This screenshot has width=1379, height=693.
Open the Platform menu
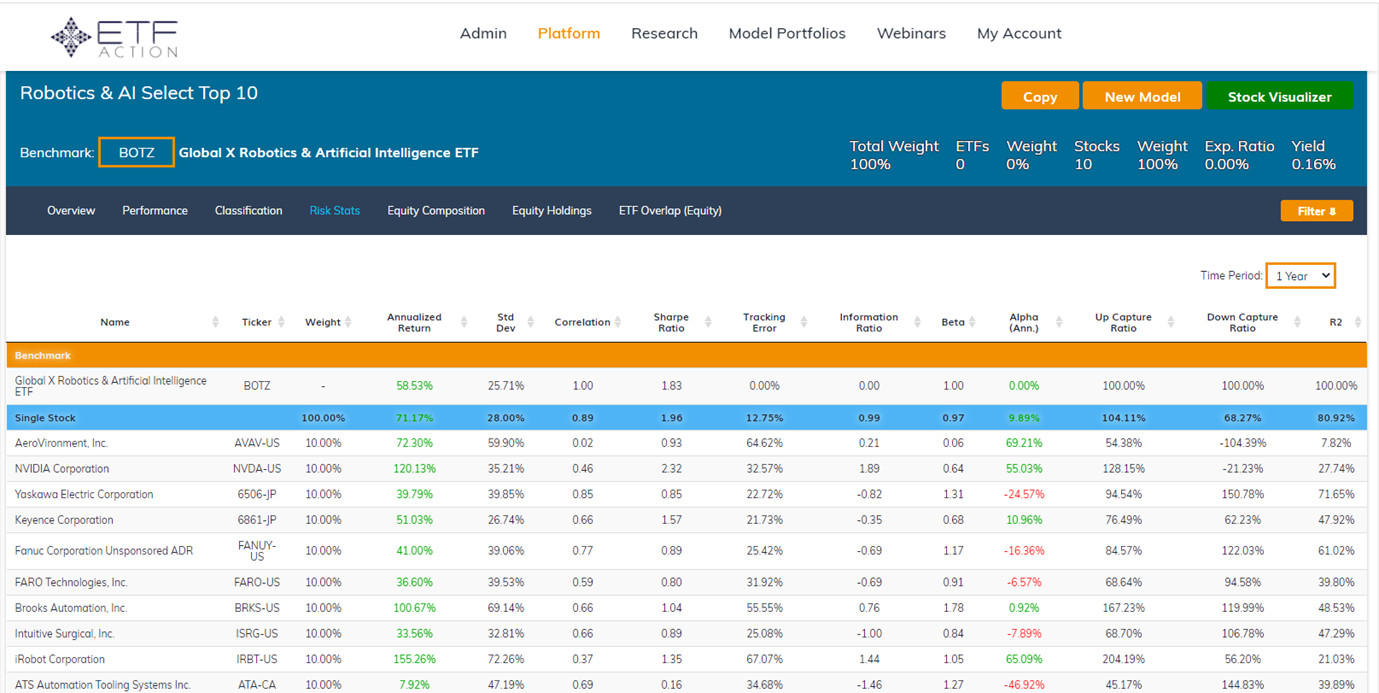click(569, 33)
